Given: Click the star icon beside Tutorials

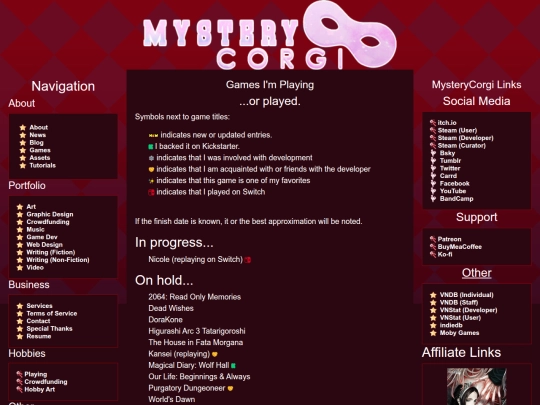Looking at the screenshot, I should pyautogui.click(x=23, y=165).
